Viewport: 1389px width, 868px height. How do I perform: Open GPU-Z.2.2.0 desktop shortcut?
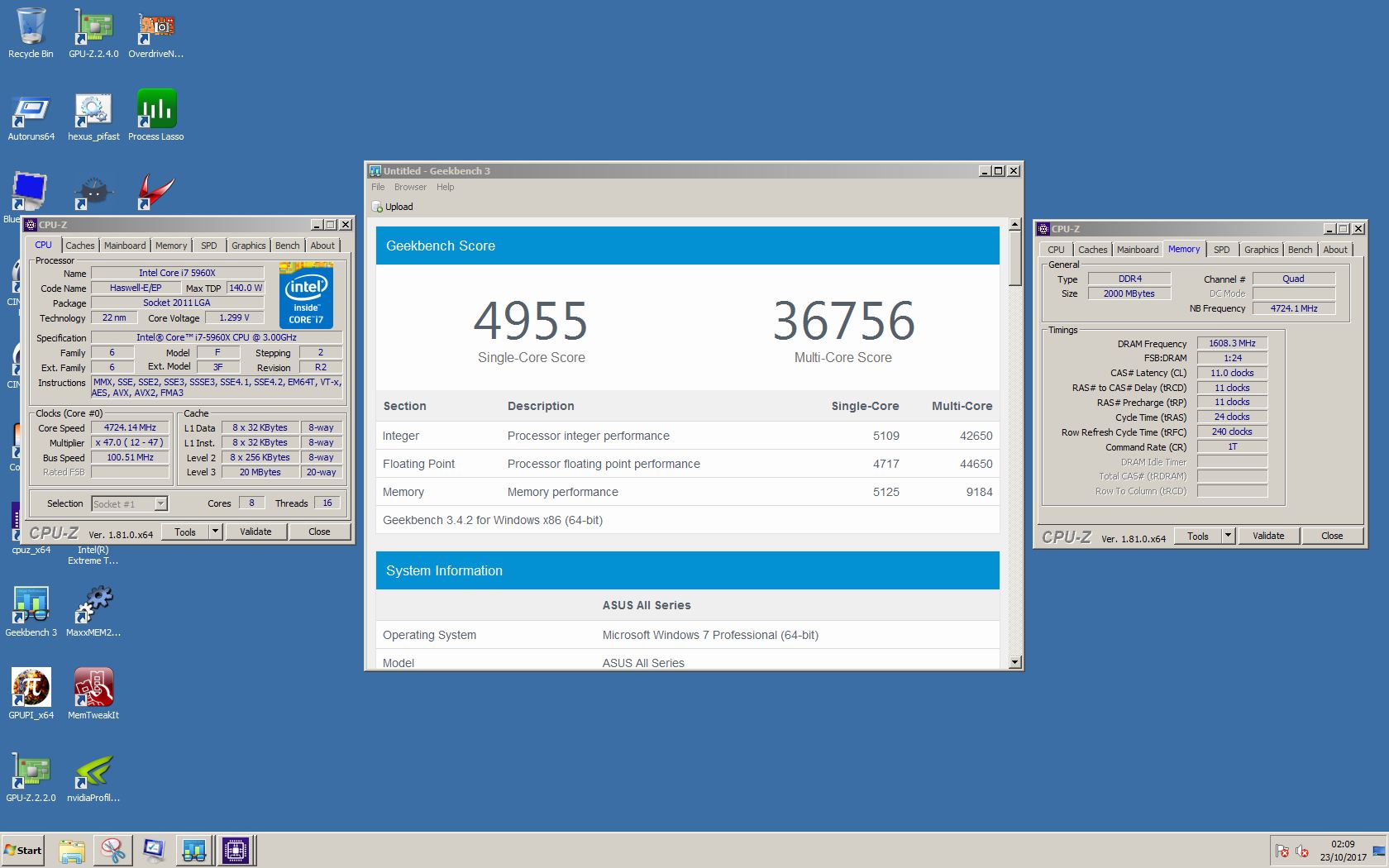tap(31, 777)
